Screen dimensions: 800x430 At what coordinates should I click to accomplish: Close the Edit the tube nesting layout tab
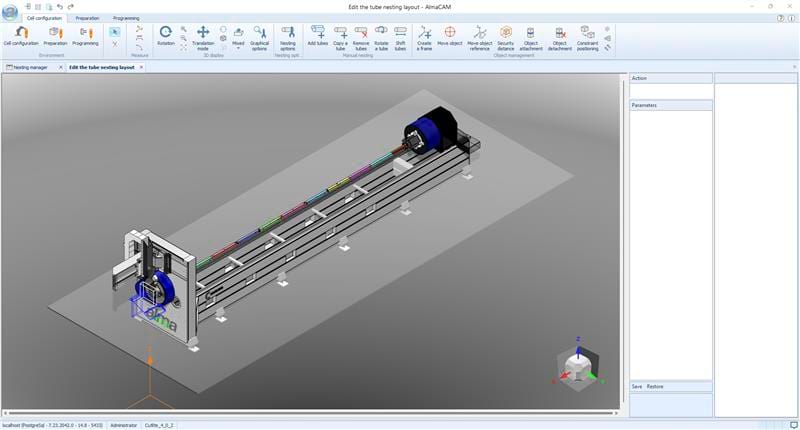(x=141, y=67)
